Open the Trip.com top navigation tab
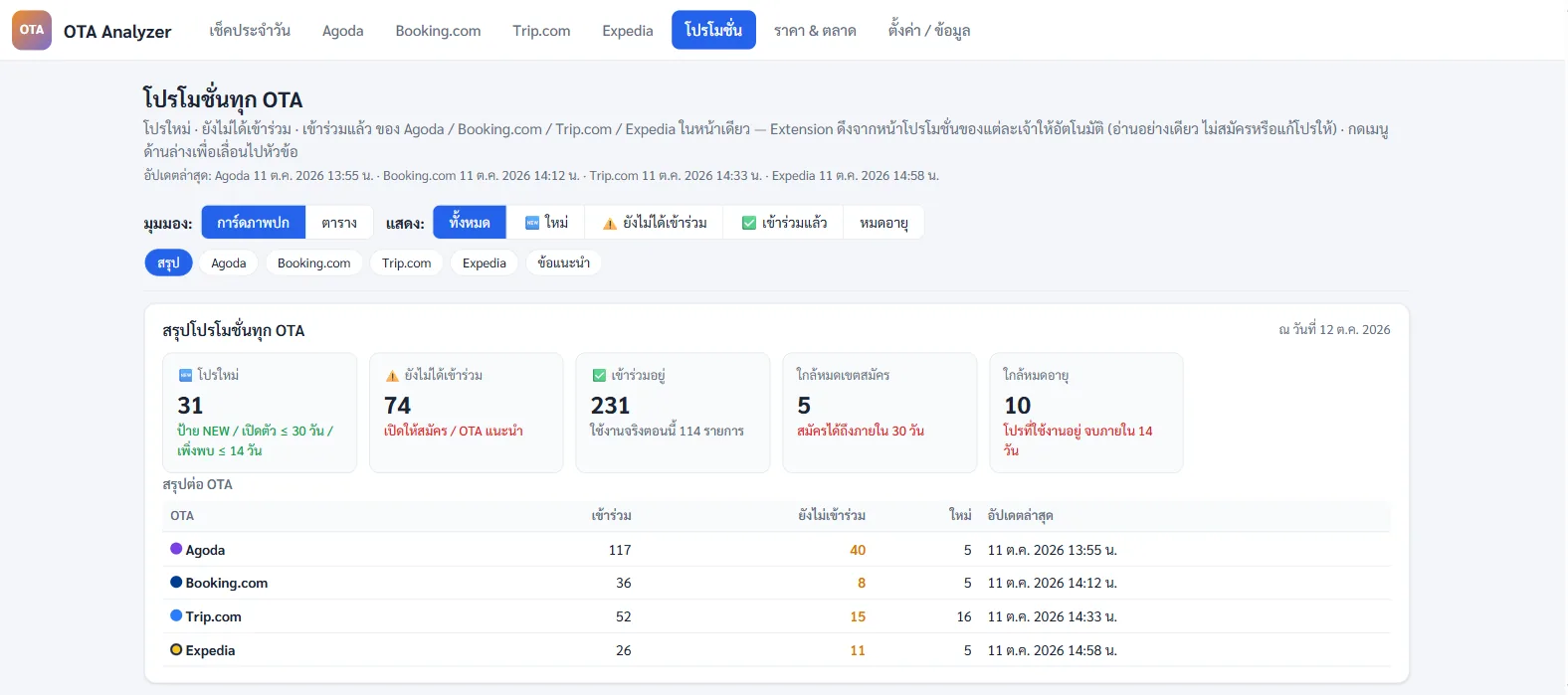Screen dimensions: 1568x695 pyautogui.click(x=541, y=30)
